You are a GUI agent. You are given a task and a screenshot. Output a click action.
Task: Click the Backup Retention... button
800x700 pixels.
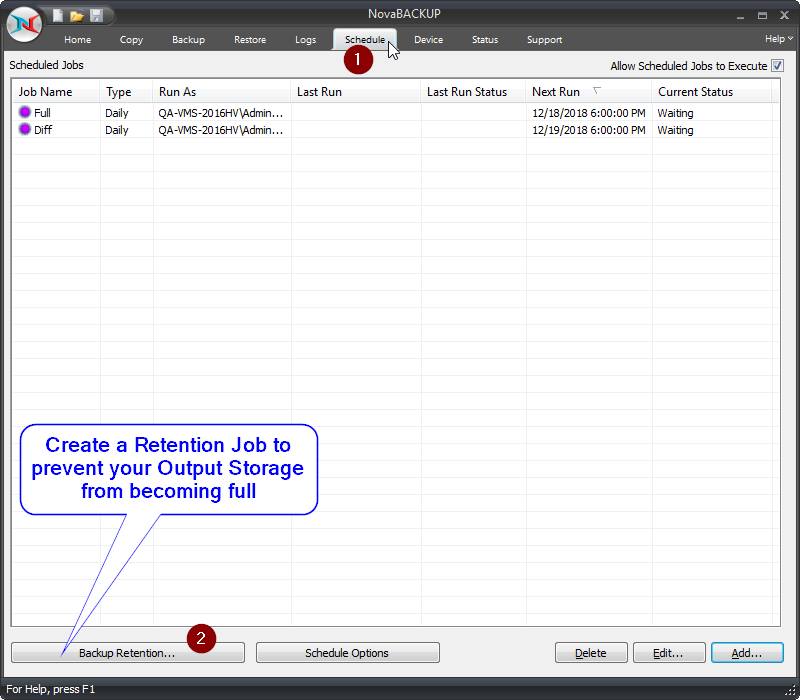[x=128, y=653]
